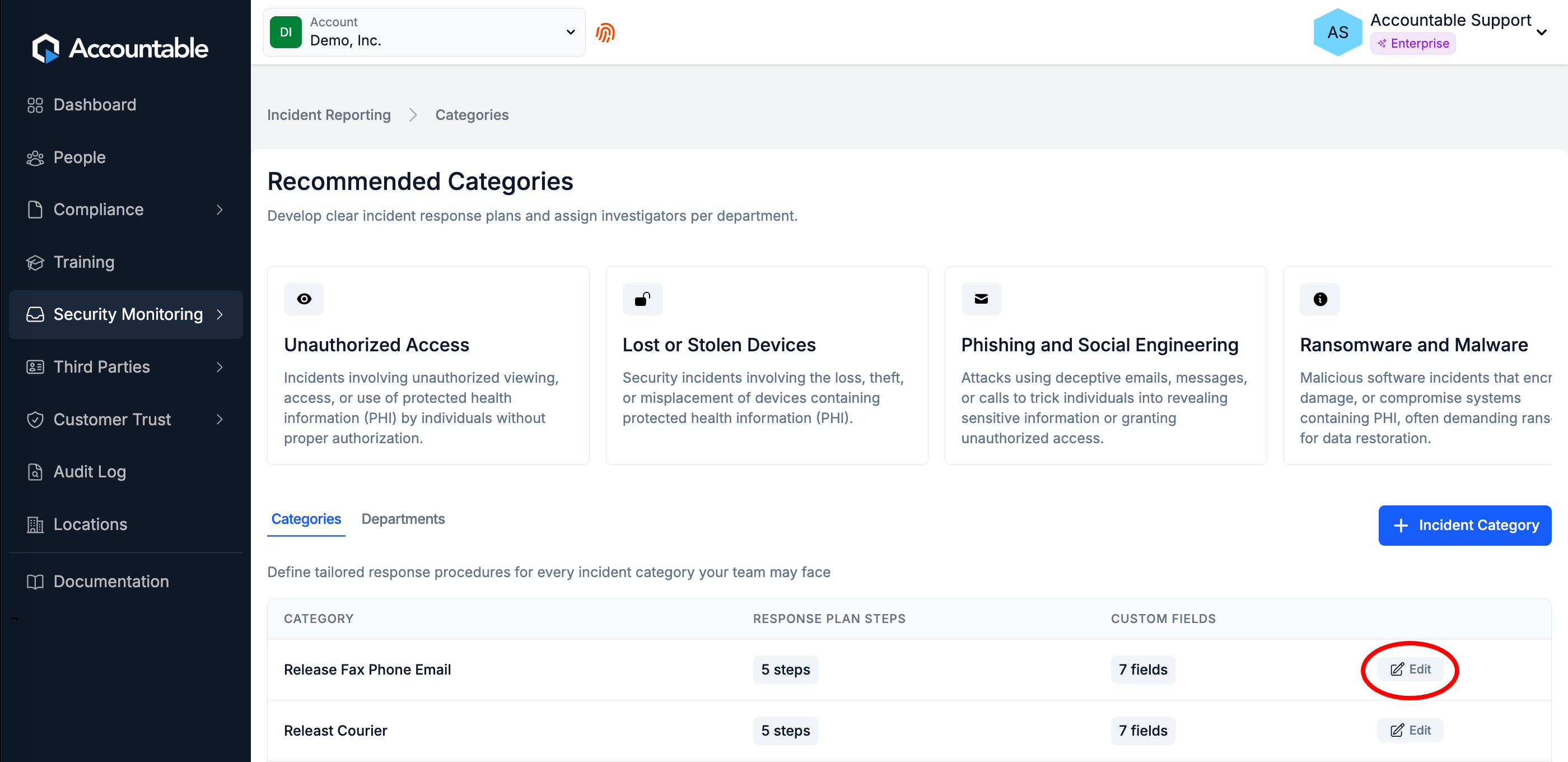Screen dimensions: 1568x762
Task: Click the fingerprint icon in header
Action: point(604,32)
